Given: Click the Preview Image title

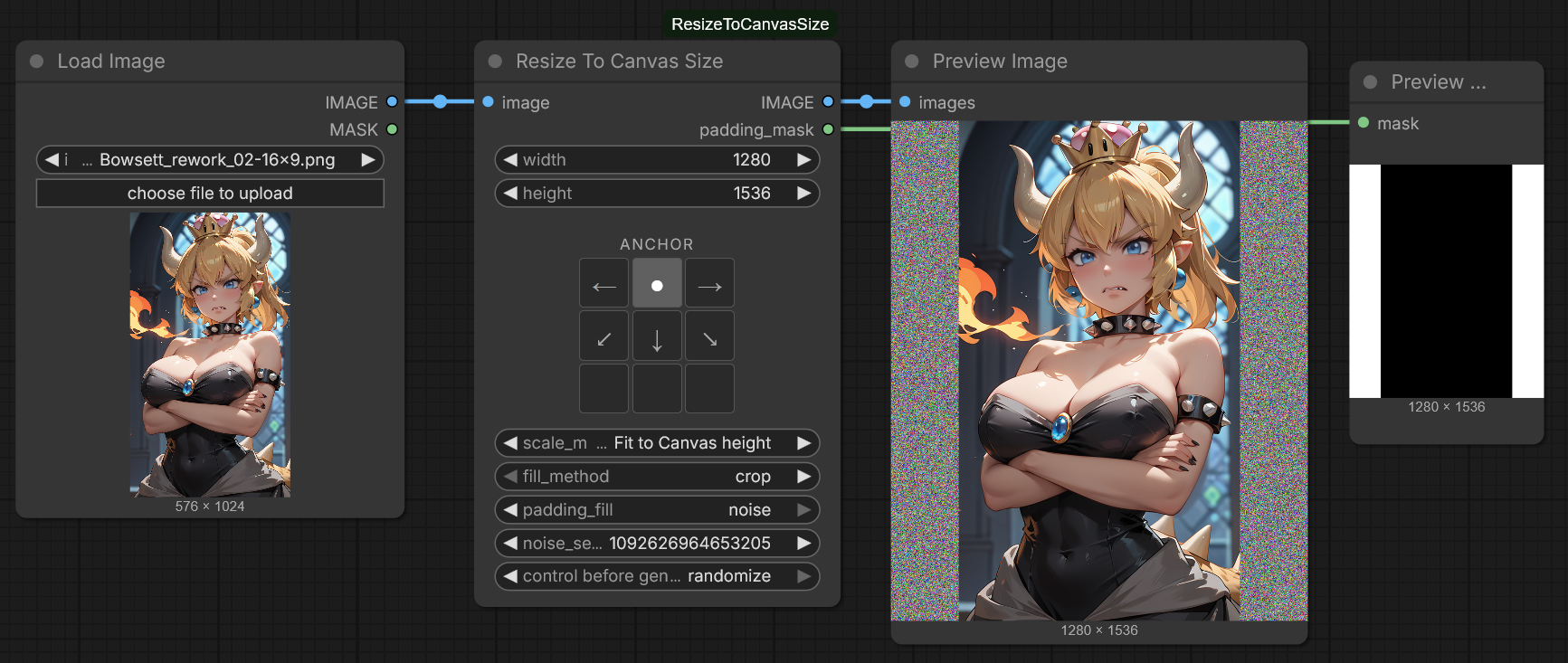Looking at the screenshot, I should pyautogui.click(x=1000, y=62).
